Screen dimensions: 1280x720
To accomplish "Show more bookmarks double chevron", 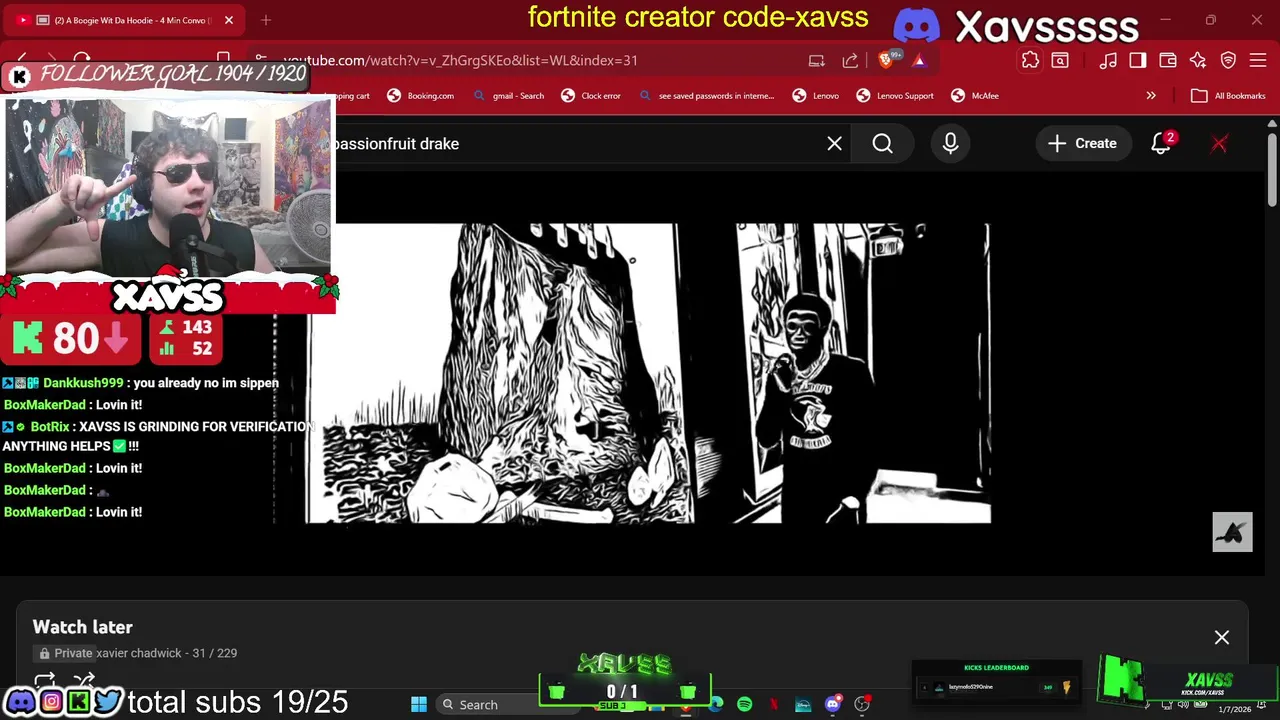I will (1151, 96).
